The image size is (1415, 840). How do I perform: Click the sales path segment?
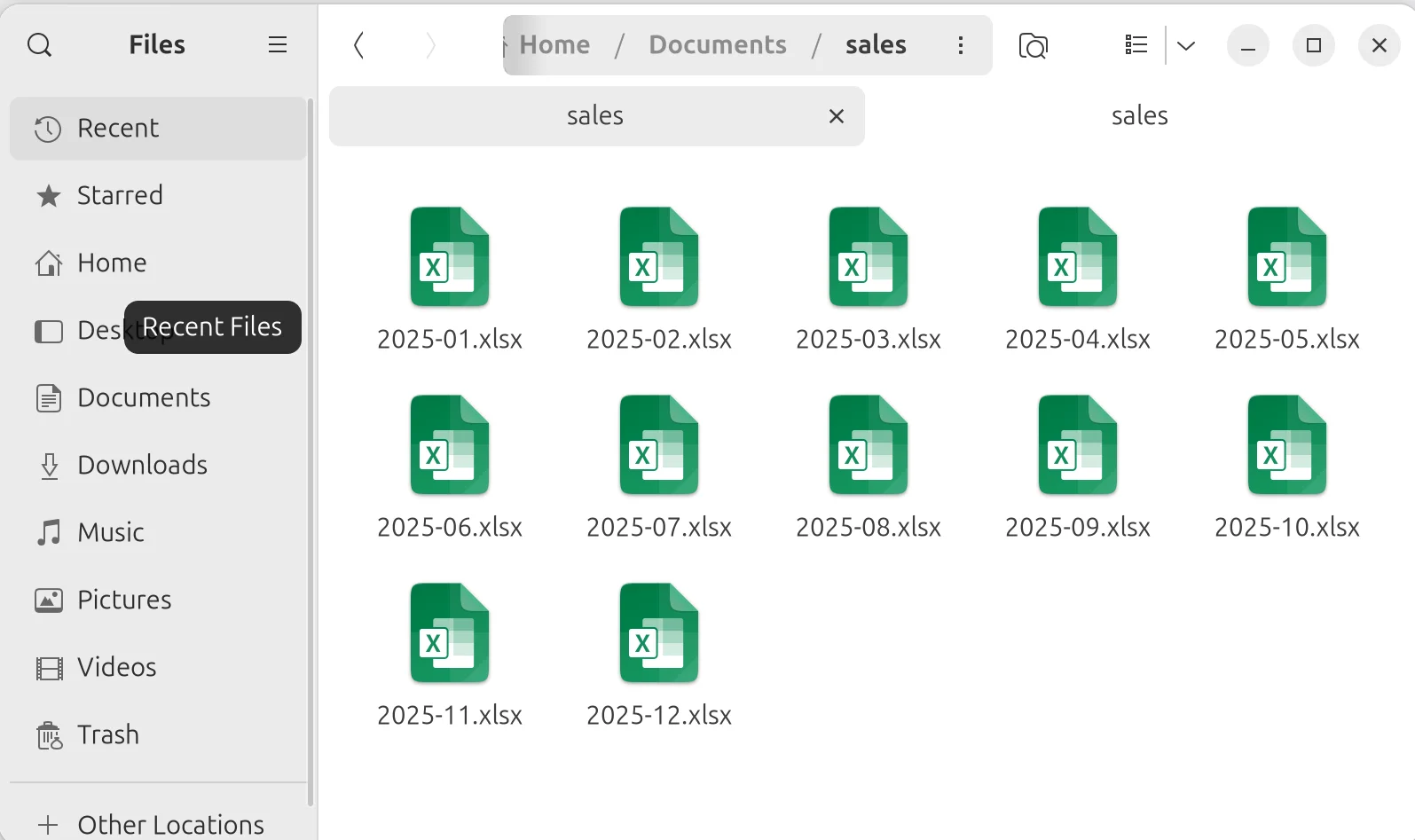(876, 45)
